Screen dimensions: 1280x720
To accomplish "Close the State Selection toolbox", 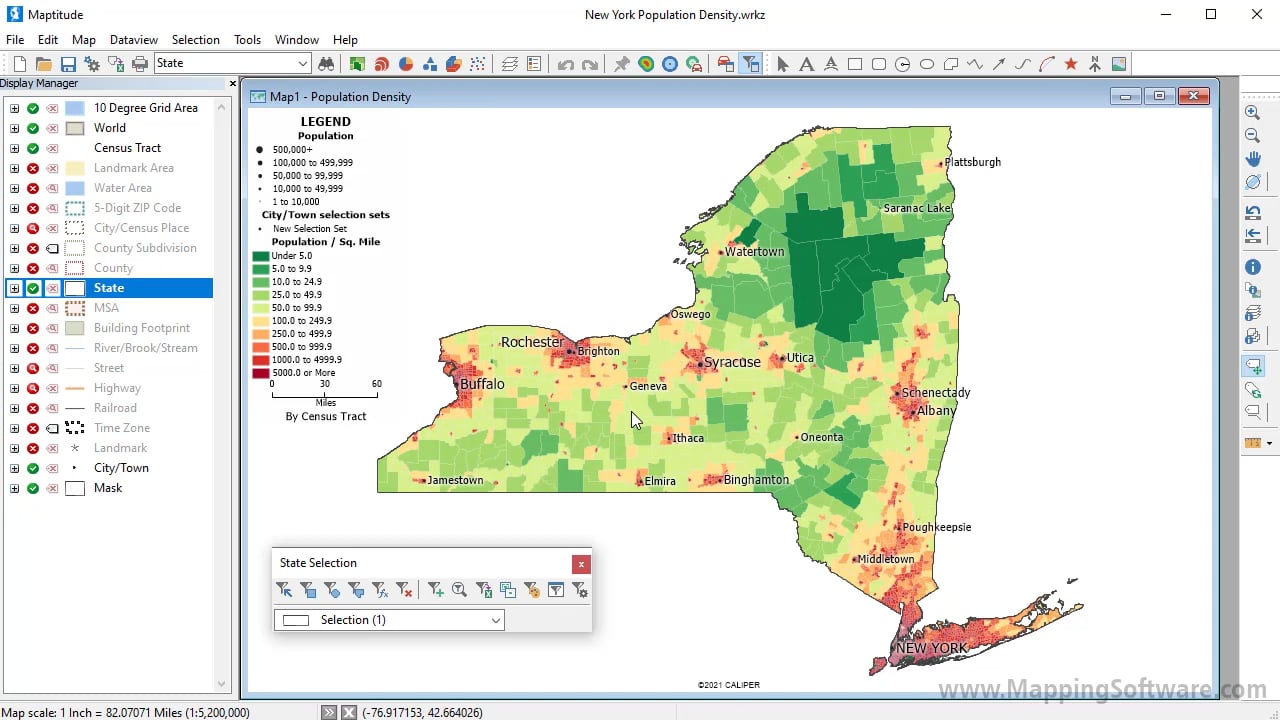I will 581,564.
